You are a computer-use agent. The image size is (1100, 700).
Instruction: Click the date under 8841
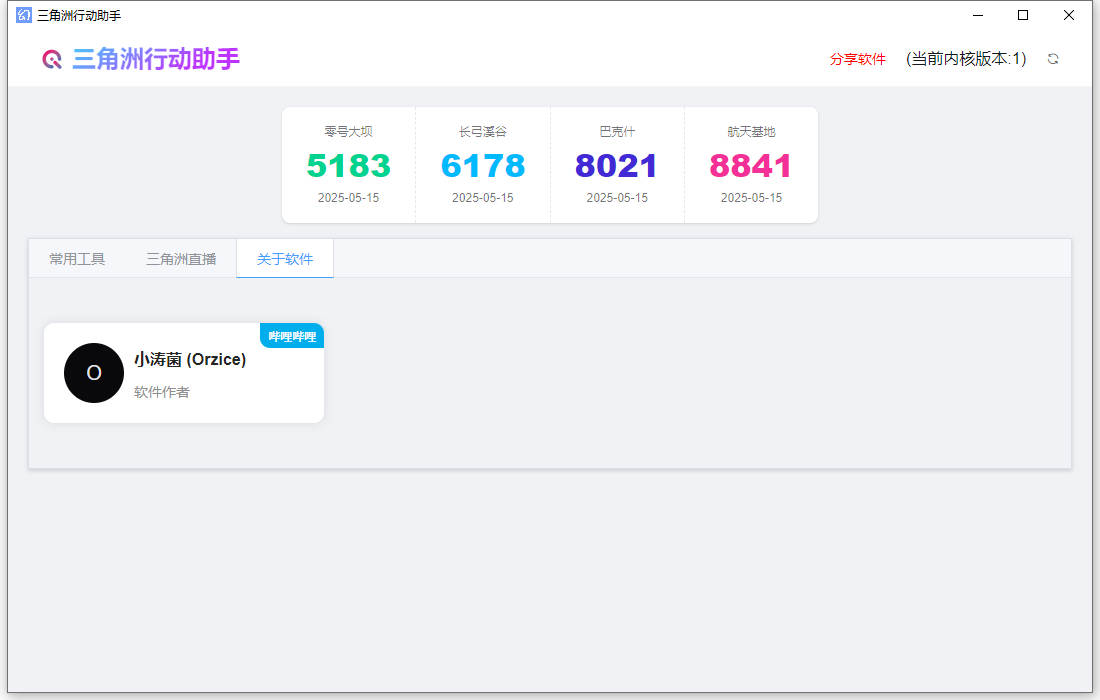coord(751,198)
